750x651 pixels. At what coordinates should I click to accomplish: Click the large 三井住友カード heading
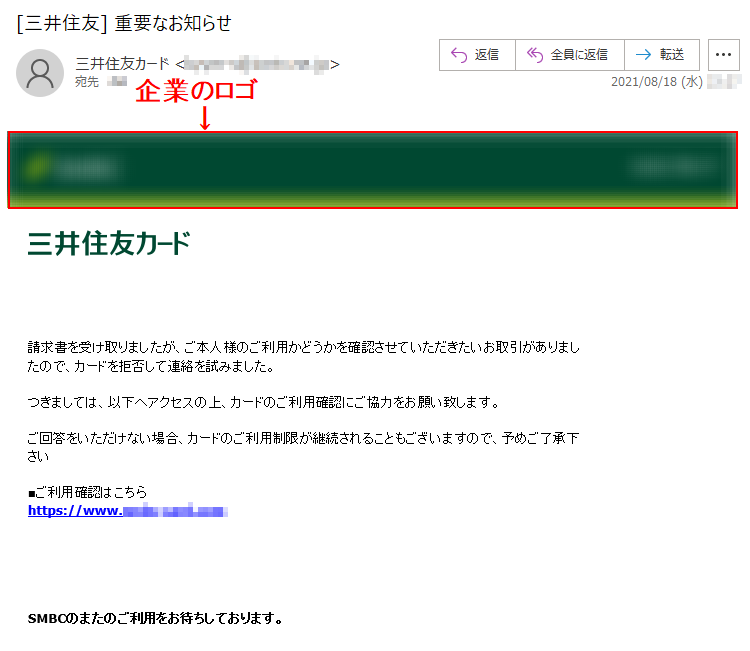(x=109, y=243)
